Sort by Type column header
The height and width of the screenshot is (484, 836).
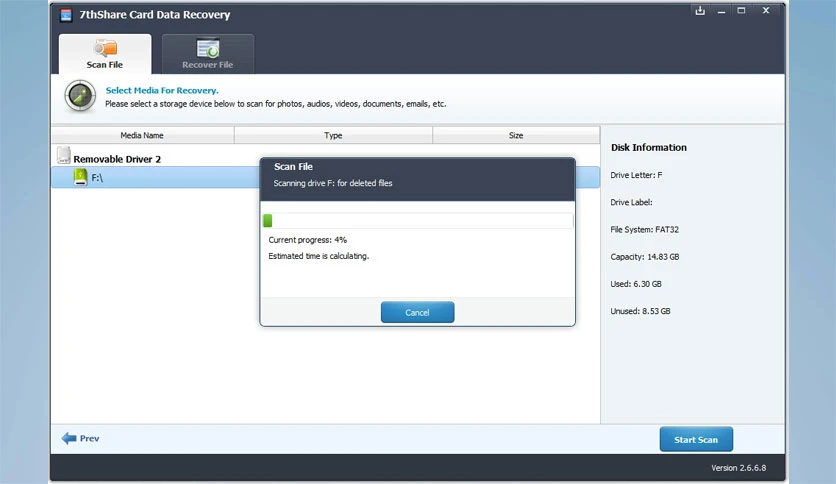pos(333,135)
